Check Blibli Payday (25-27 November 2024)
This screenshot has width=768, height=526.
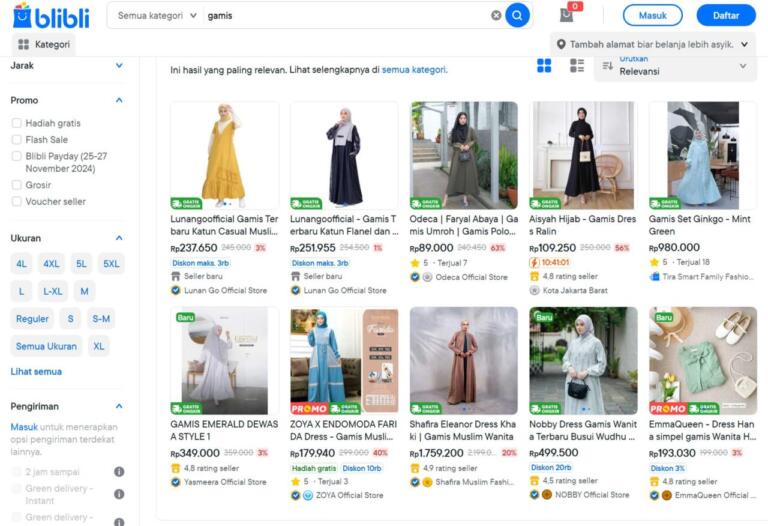(17, 156)
